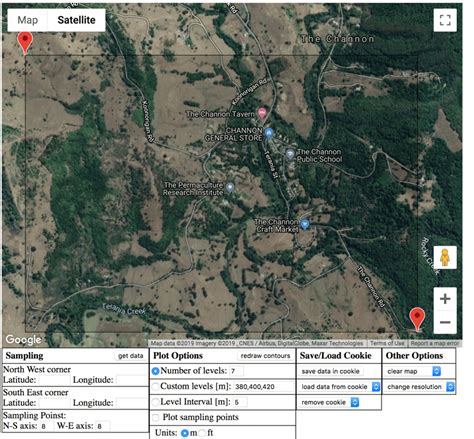Switch units to ft
The height and width of the screenshot is (439, 474).
coord(202,433)
